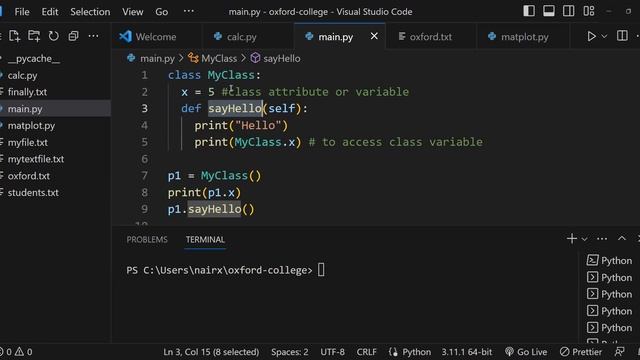Viewport: 640px width, 360px height.
Task: Open oxford.txt in the explorer
Action: coord(55,176)
